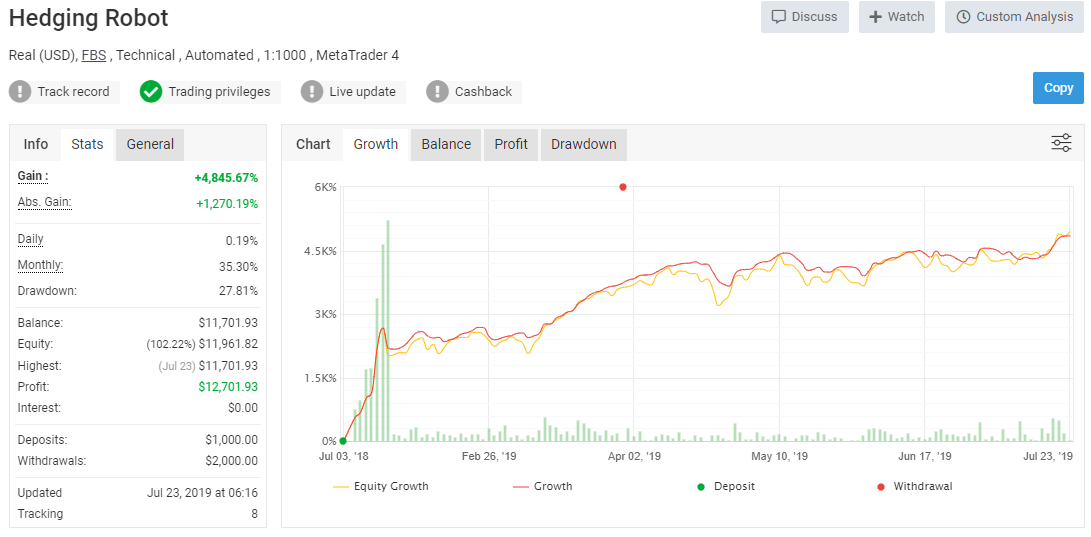Click the Live update warning icon
The image size is (1091, 537).
click(312, 91)
